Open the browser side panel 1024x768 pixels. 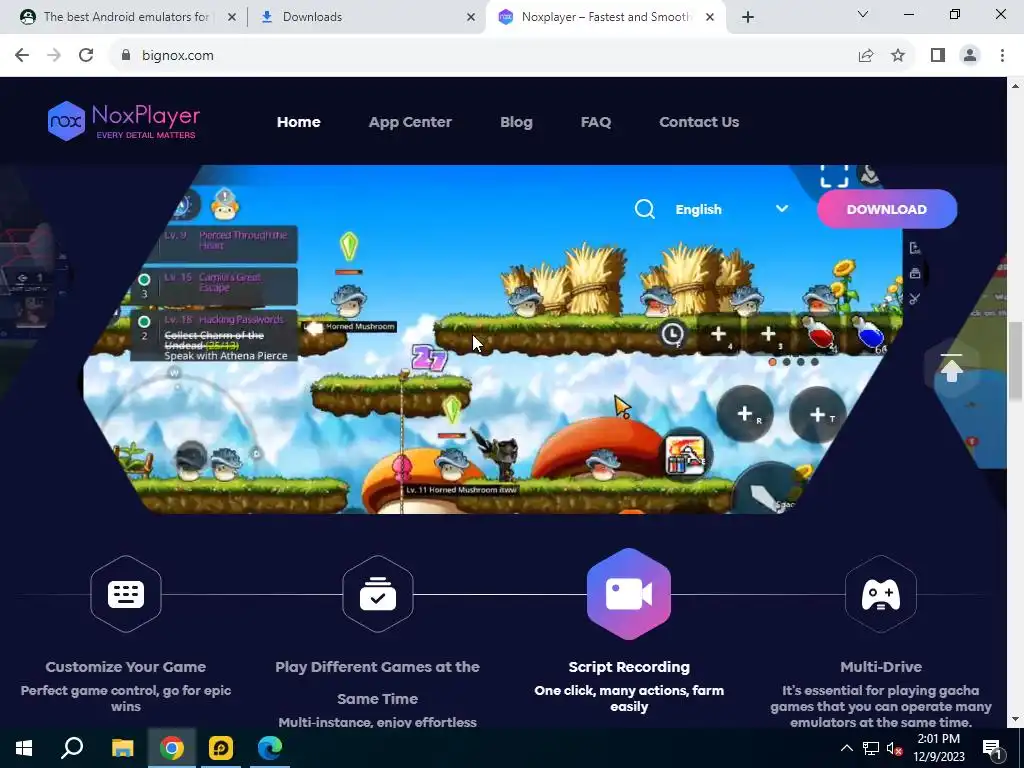(x=938, y=56)
